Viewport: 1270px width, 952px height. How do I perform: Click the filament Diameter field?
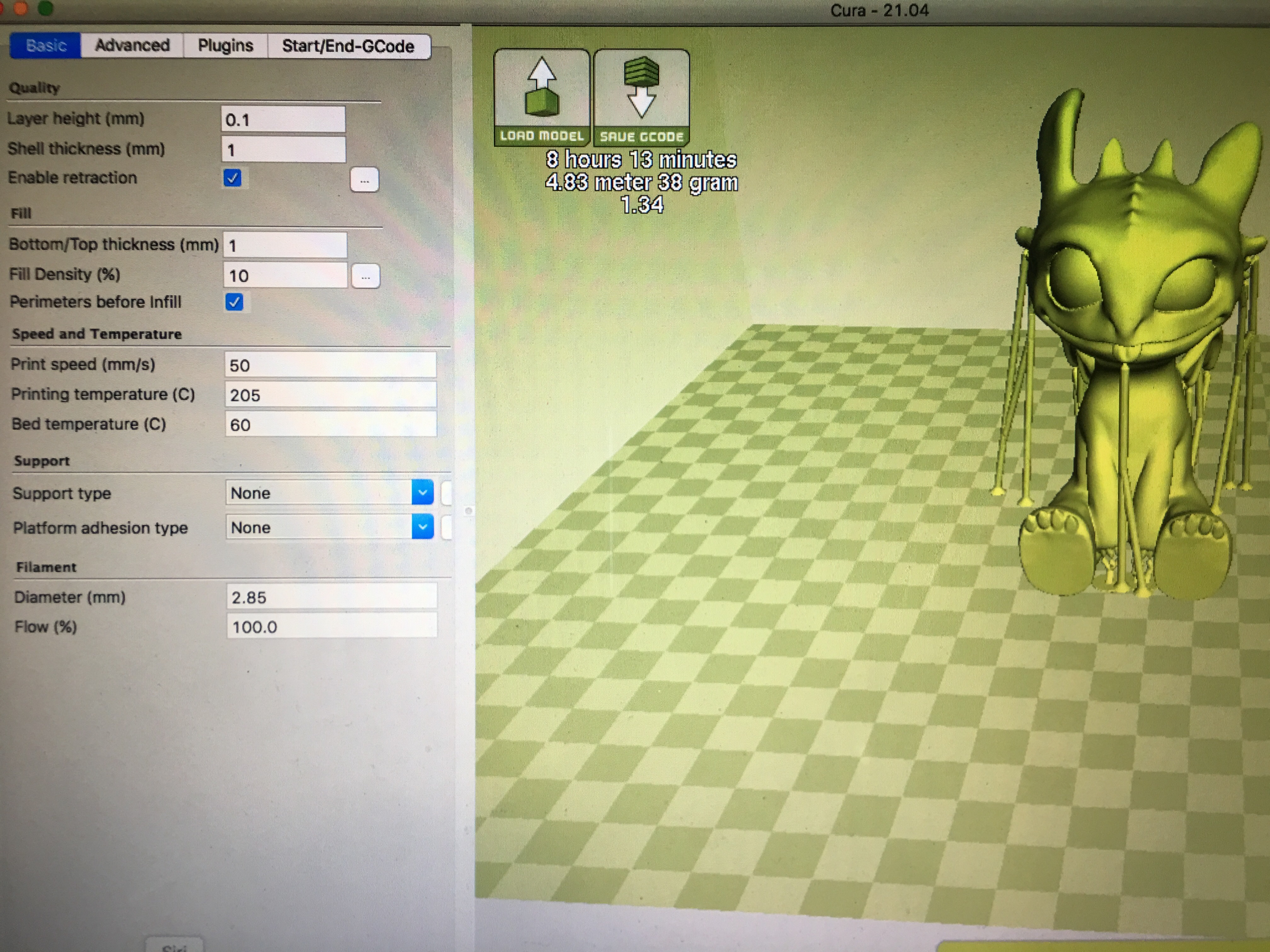tap(331, 597)
